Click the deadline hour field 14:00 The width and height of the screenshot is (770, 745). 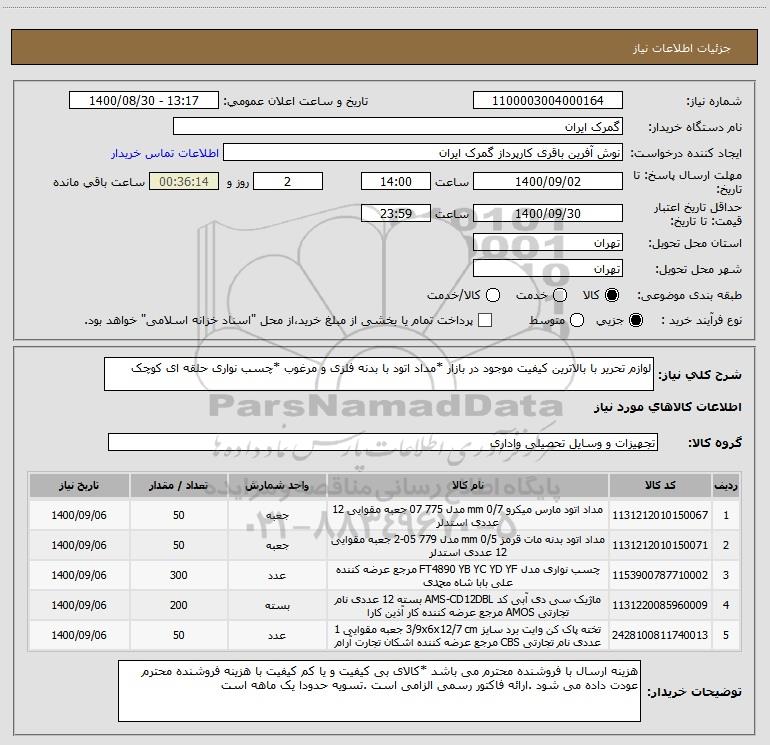click(396, 181)
